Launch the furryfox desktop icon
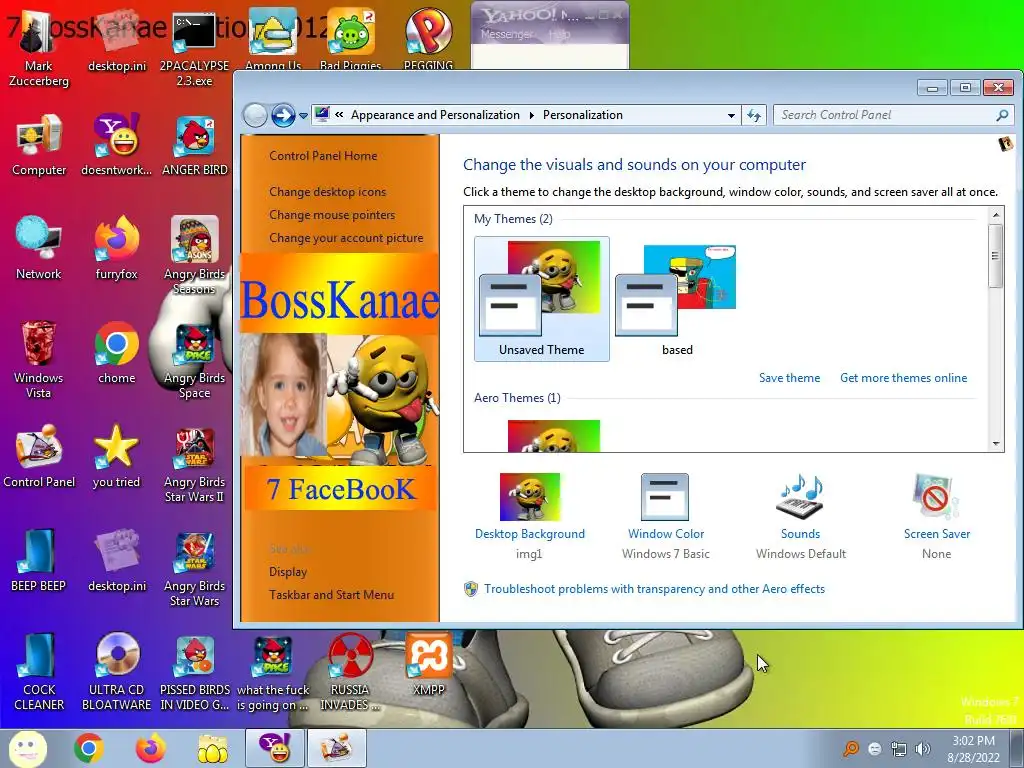This screenshot has height=768, width=1024. (116, 248)
